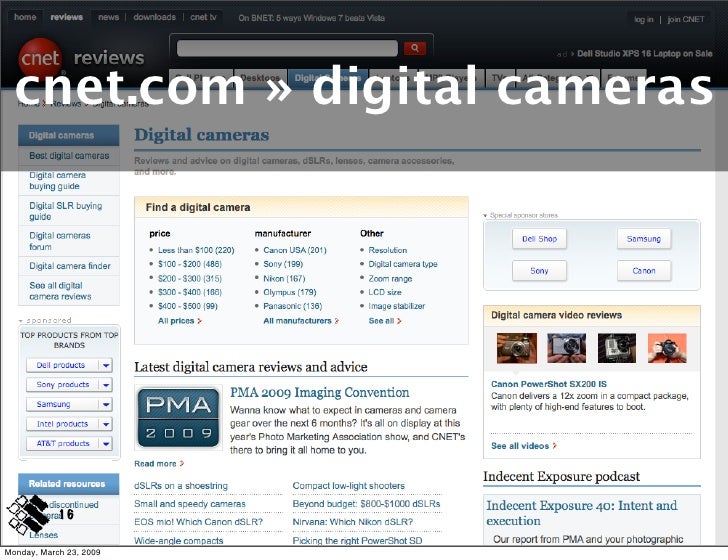This screenshot has width=728, height=560.
Task: Filter by Less than $100 price
Action: click(196, 250)
